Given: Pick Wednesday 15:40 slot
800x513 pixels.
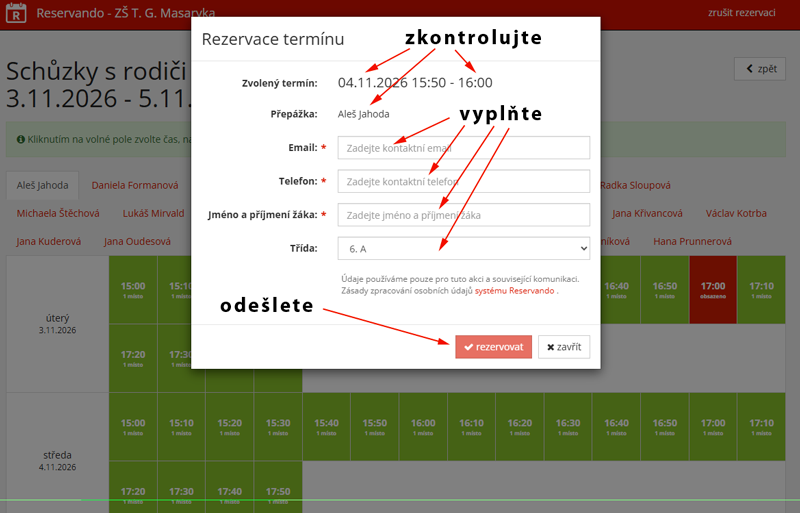Looking at the screenshot, I should pos(327,427).
